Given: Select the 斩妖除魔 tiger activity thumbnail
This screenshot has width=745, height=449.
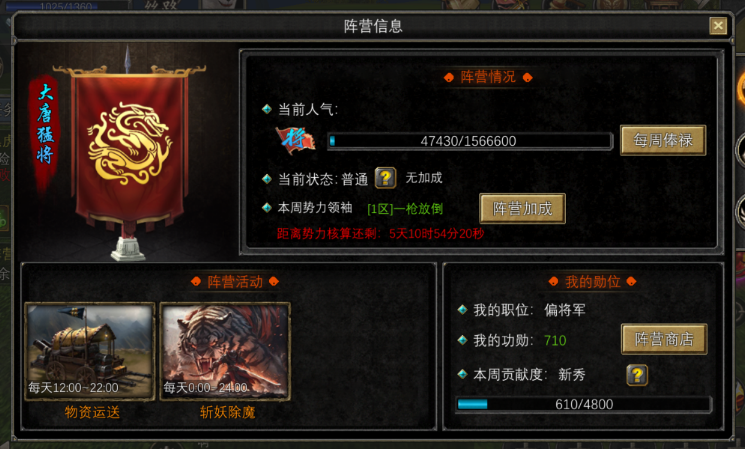Looking at the screenshot, I should pos(225,352).
